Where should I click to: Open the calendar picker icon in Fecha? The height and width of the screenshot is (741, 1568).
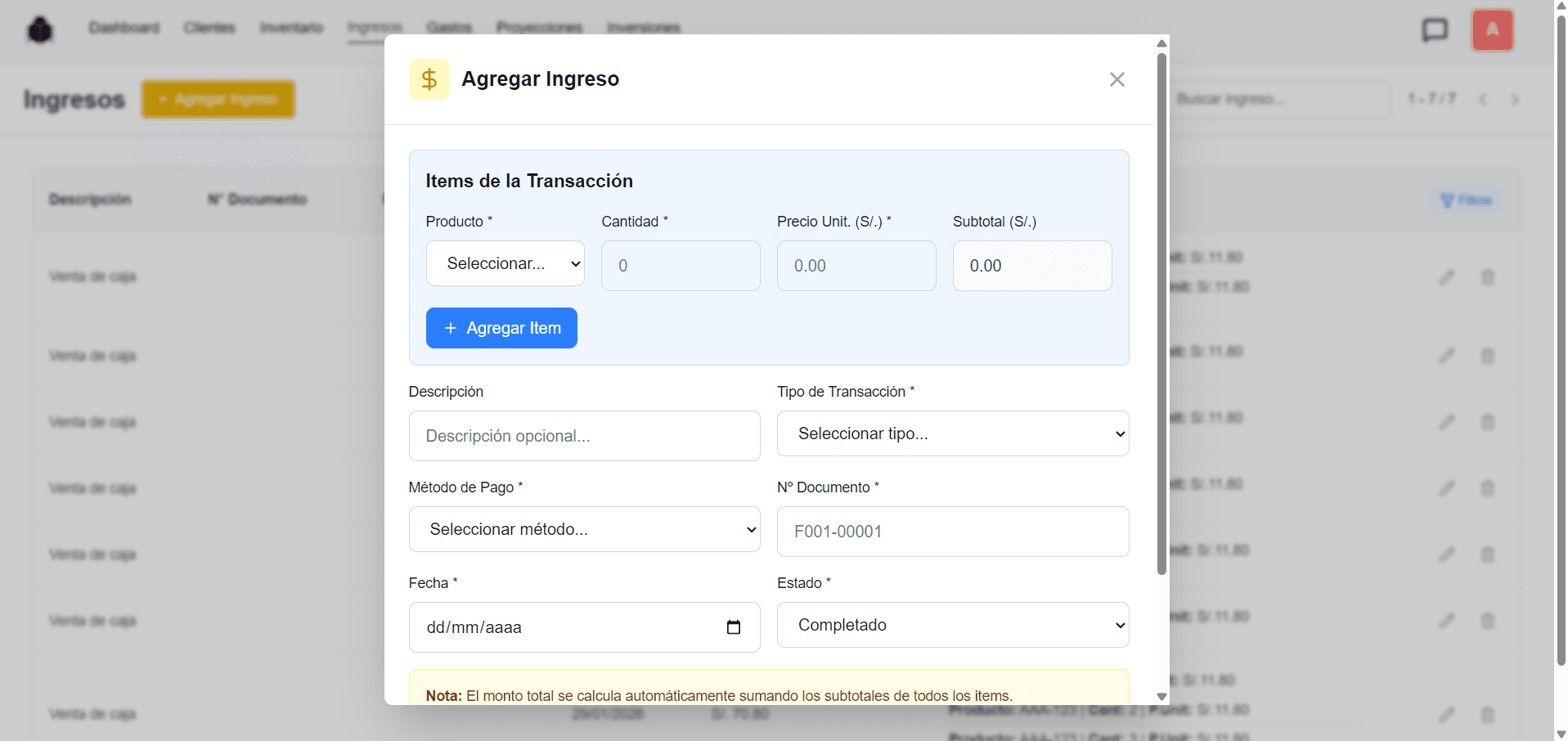click(x=734, y=627)
